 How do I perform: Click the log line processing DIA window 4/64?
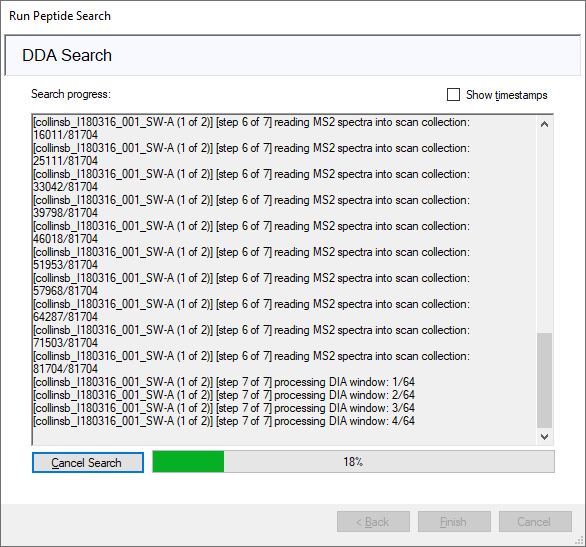click(x=224, y=421)
